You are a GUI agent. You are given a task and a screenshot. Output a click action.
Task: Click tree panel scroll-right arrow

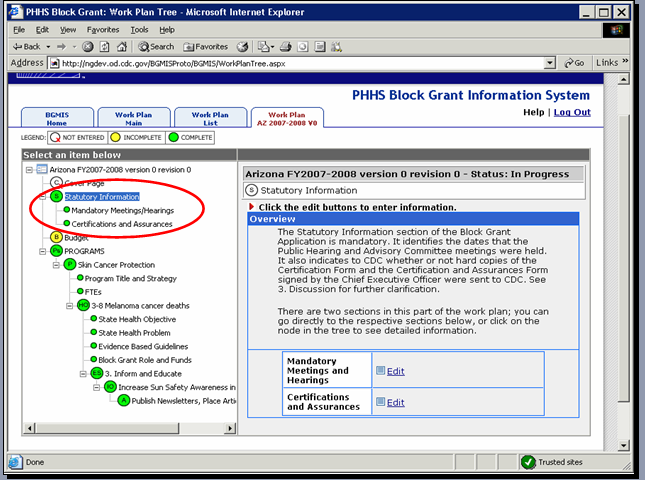click(230, 428)
